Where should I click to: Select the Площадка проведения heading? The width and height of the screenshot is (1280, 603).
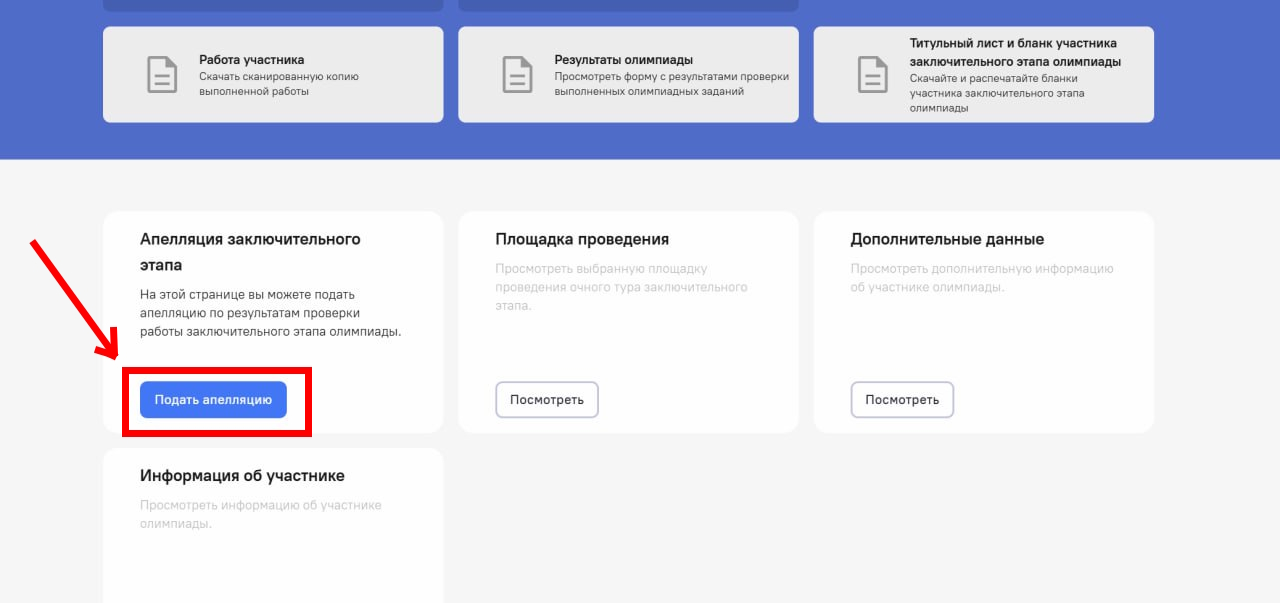coord(582,239)
